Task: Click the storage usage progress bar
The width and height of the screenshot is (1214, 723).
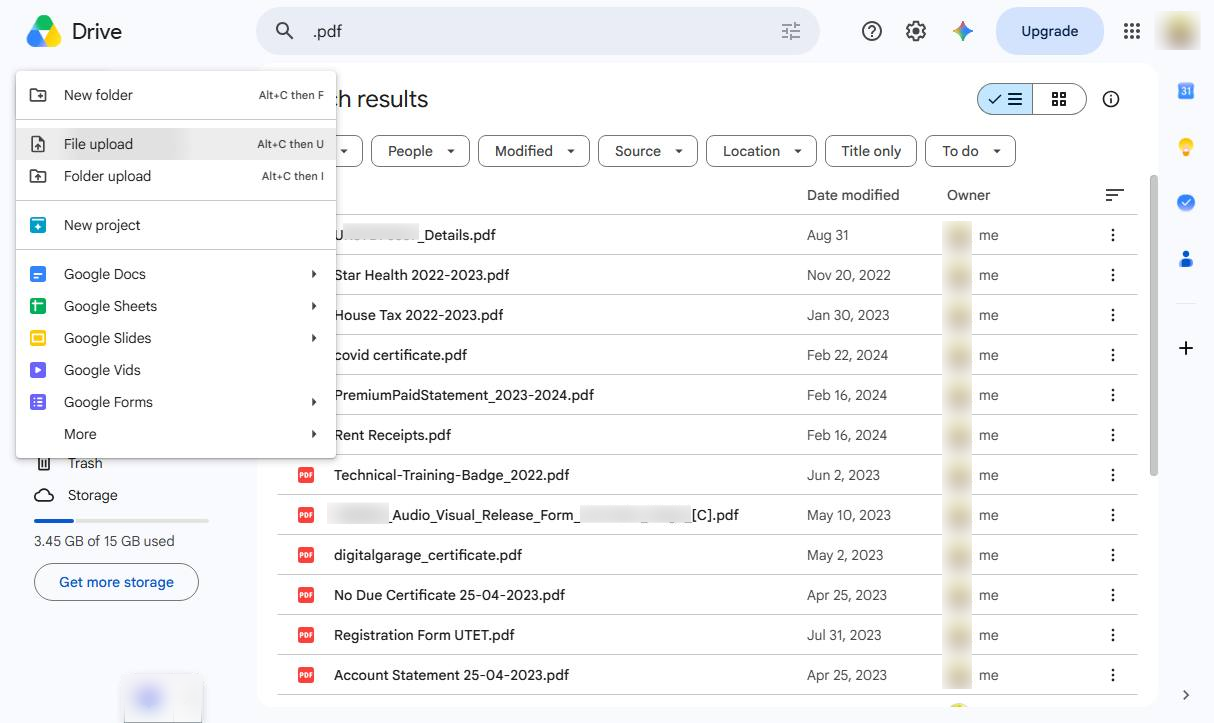Action: click(121, 520)
